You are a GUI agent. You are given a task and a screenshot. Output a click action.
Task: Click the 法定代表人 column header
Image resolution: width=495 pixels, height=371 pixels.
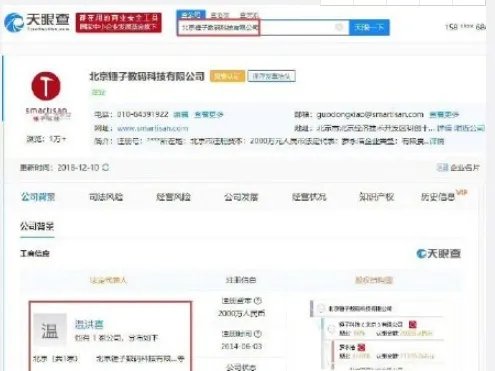(x=108, y=280)
